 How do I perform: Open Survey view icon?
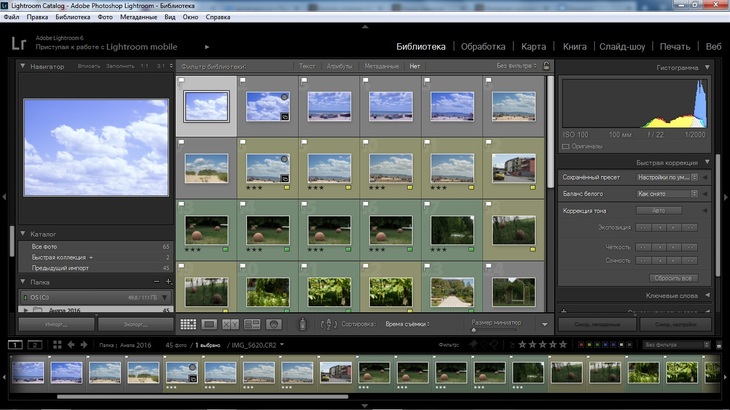[252, 324]
